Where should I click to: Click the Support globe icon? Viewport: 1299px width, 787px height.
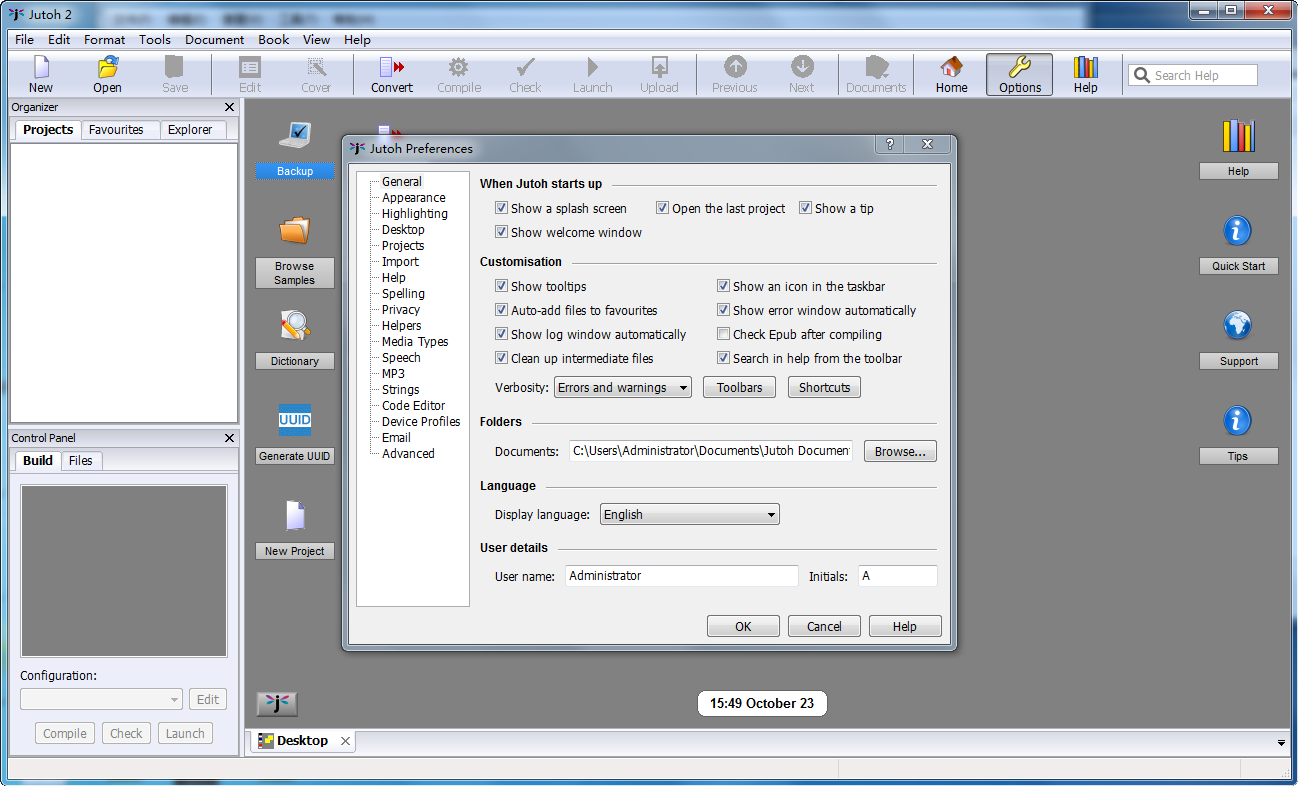(1238, 326)
